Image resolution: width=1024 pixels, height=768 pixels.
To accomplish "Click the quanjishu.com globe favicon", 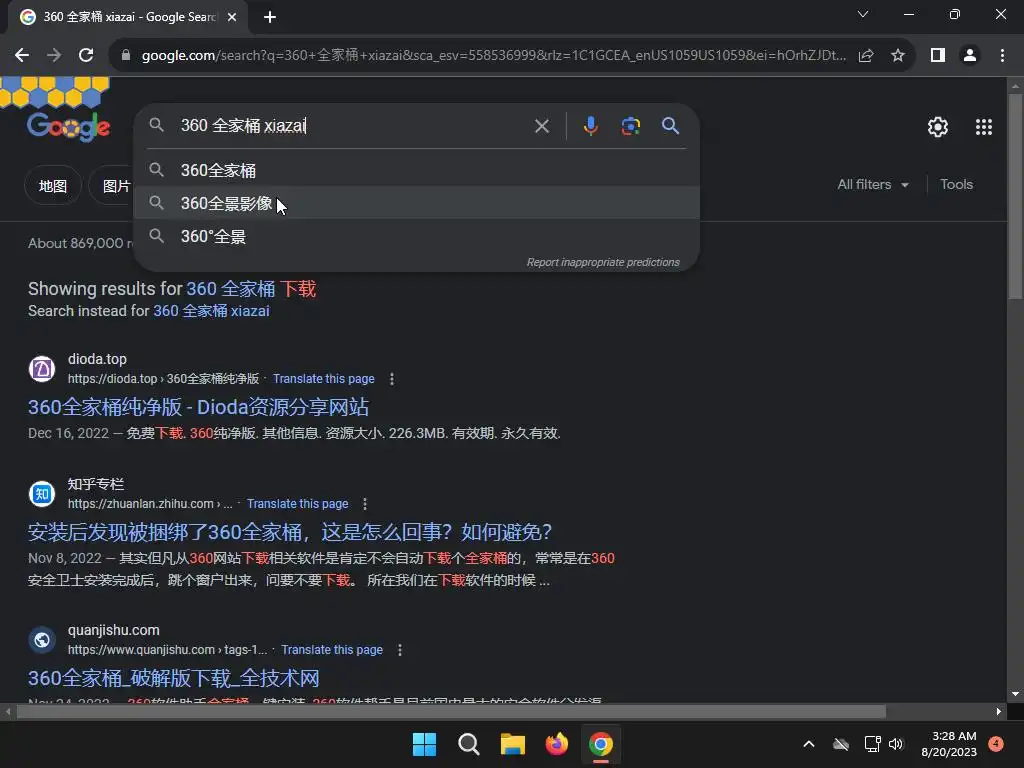I will [x=42, y=639].
